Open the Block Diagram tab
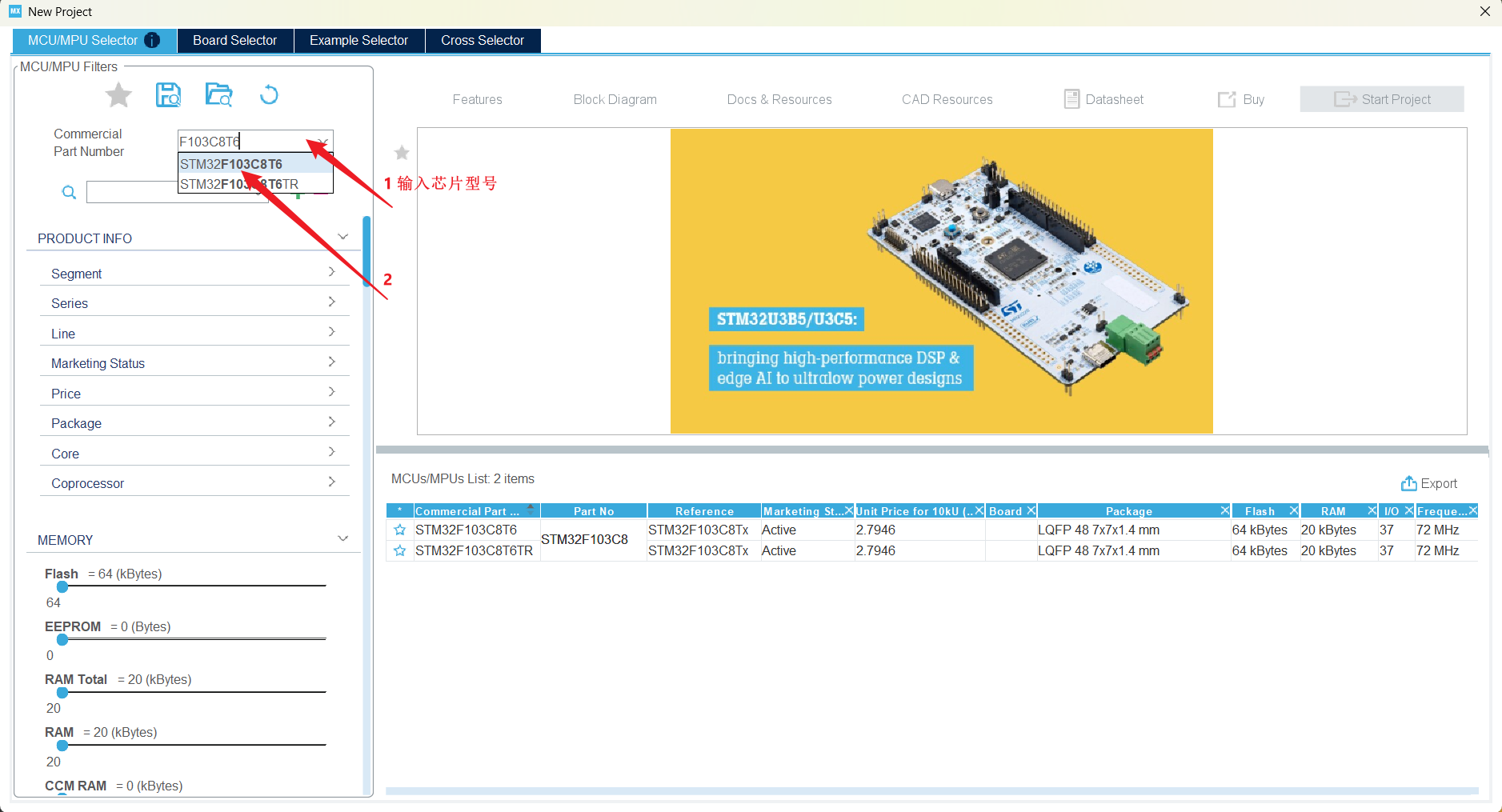1502x812 pixels. click(615, 99)
